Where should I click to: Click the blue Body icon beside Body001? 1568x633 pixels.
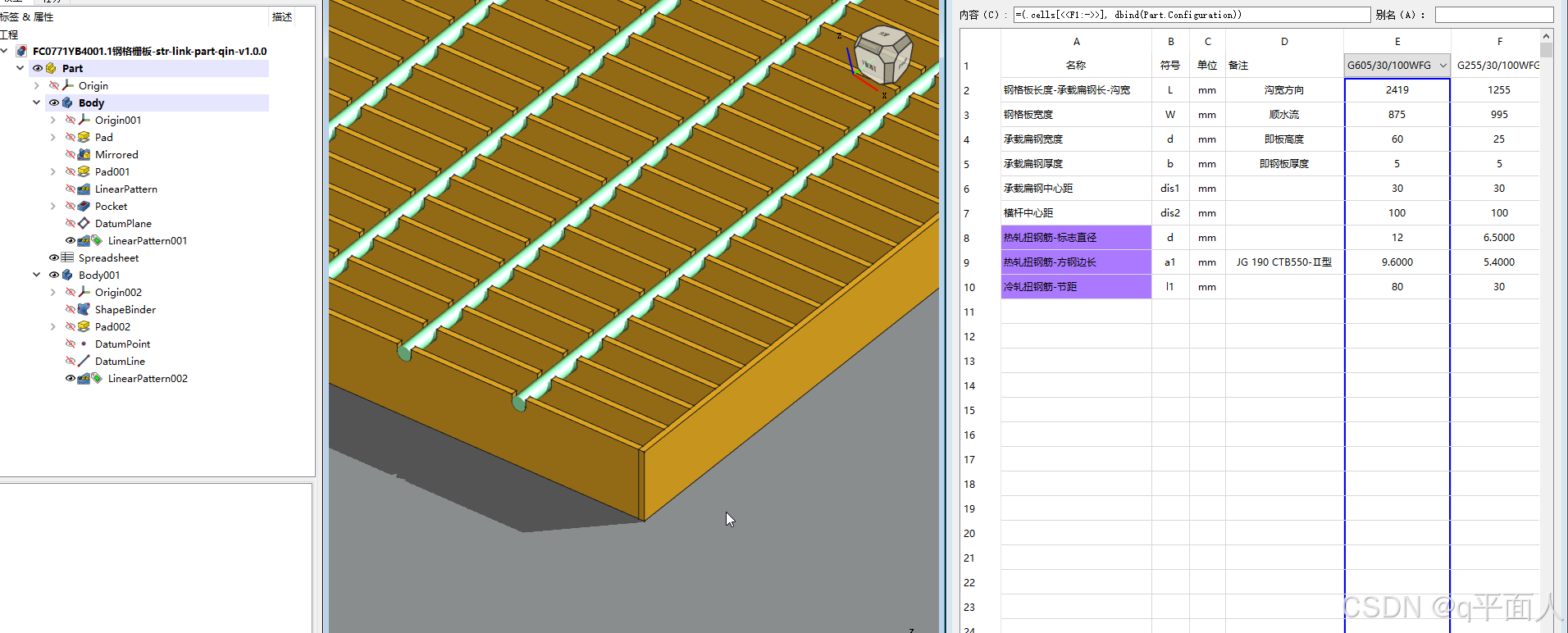coord(68,275)
